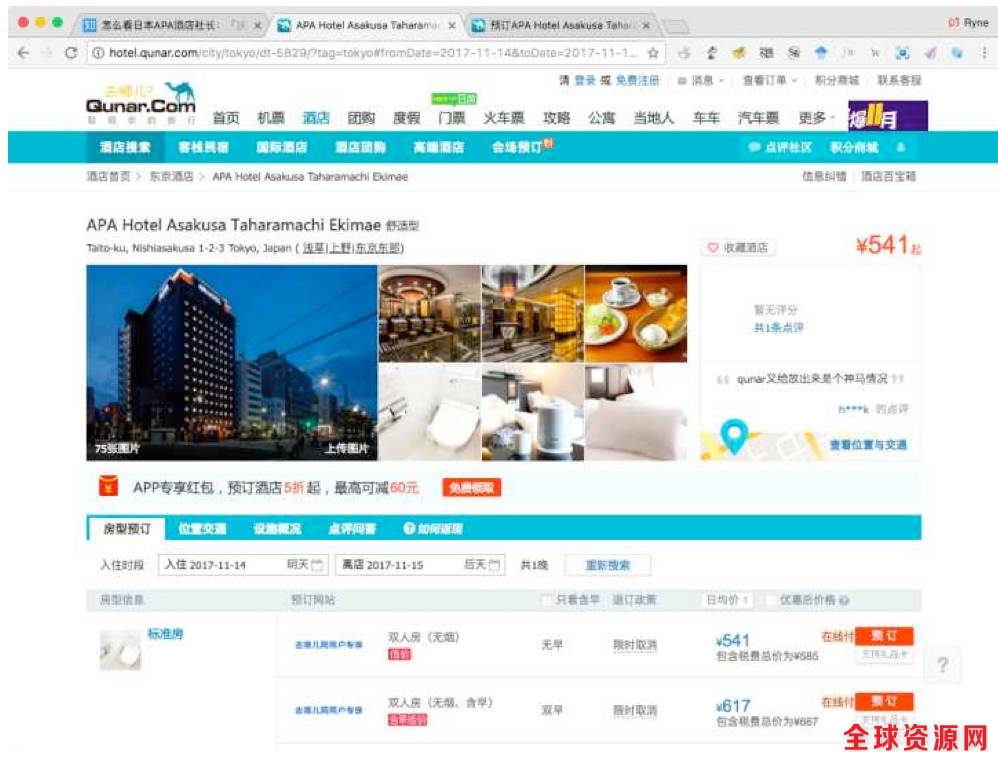998x762 pixels.
Task: Go to 机票 in the top menu
Action: click(271, 118)
